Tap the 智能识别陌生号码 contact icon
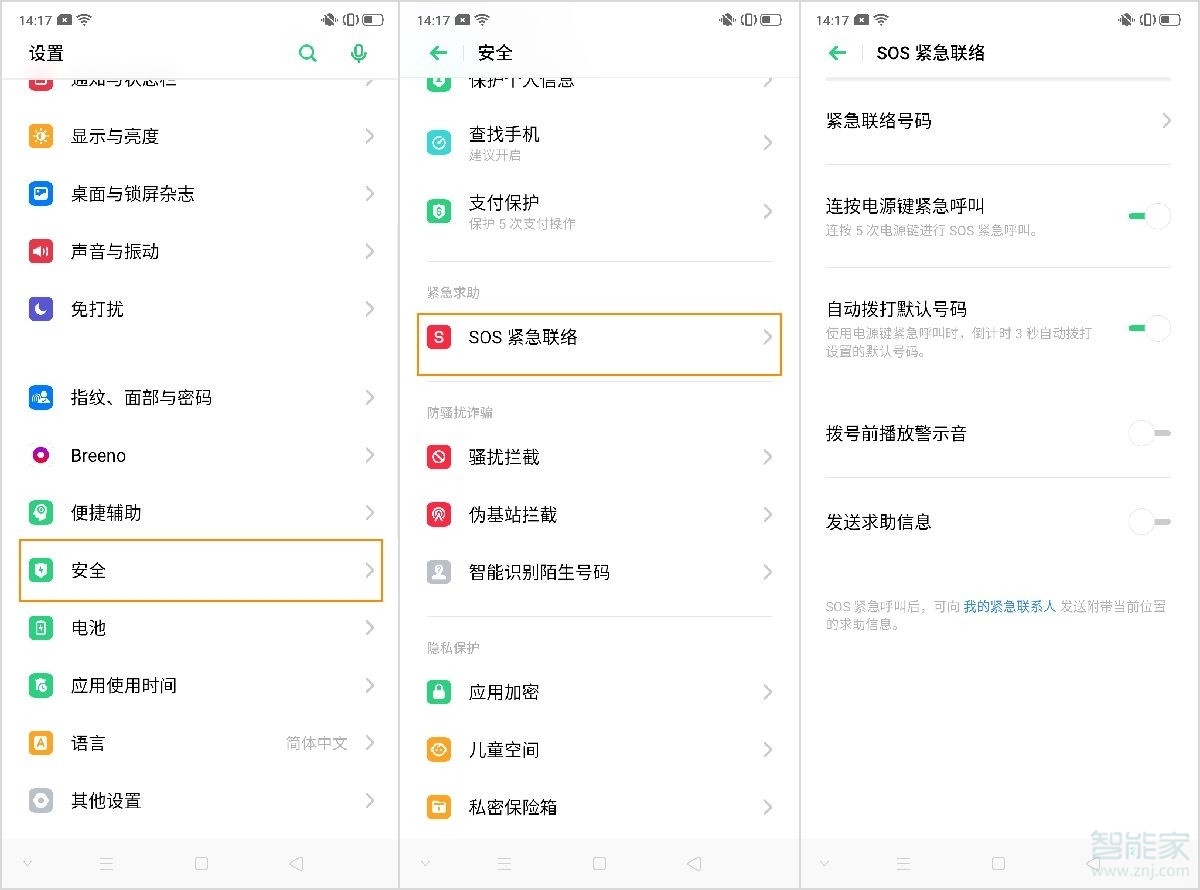 438,572
